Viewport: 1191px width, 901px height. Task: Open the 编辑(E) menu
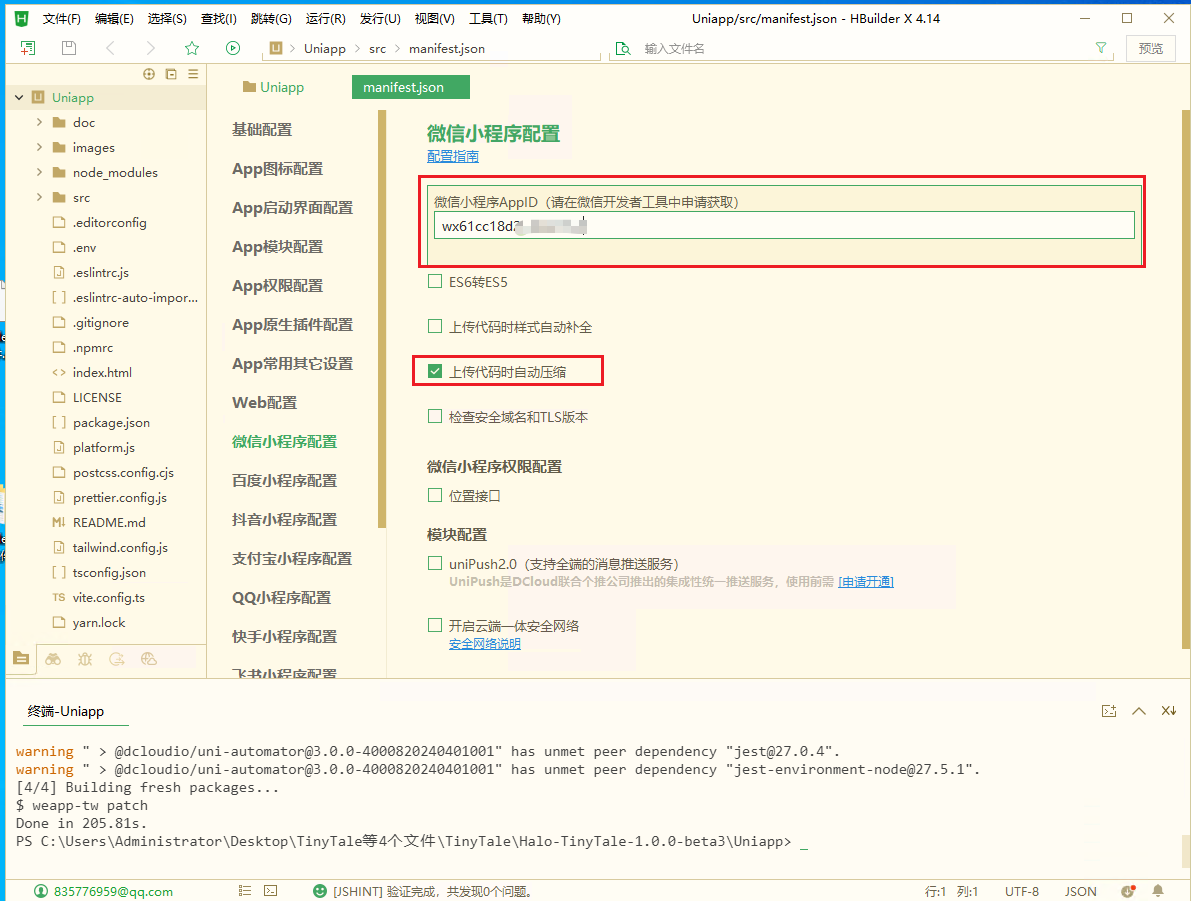click(114, 19)
